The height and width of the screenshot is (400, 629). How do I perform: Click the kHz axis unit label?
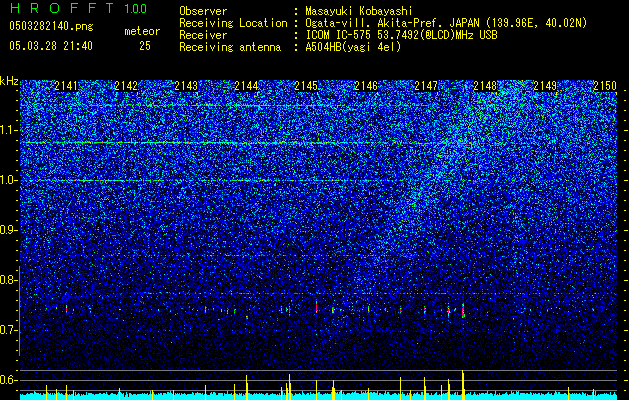(9, 81)
